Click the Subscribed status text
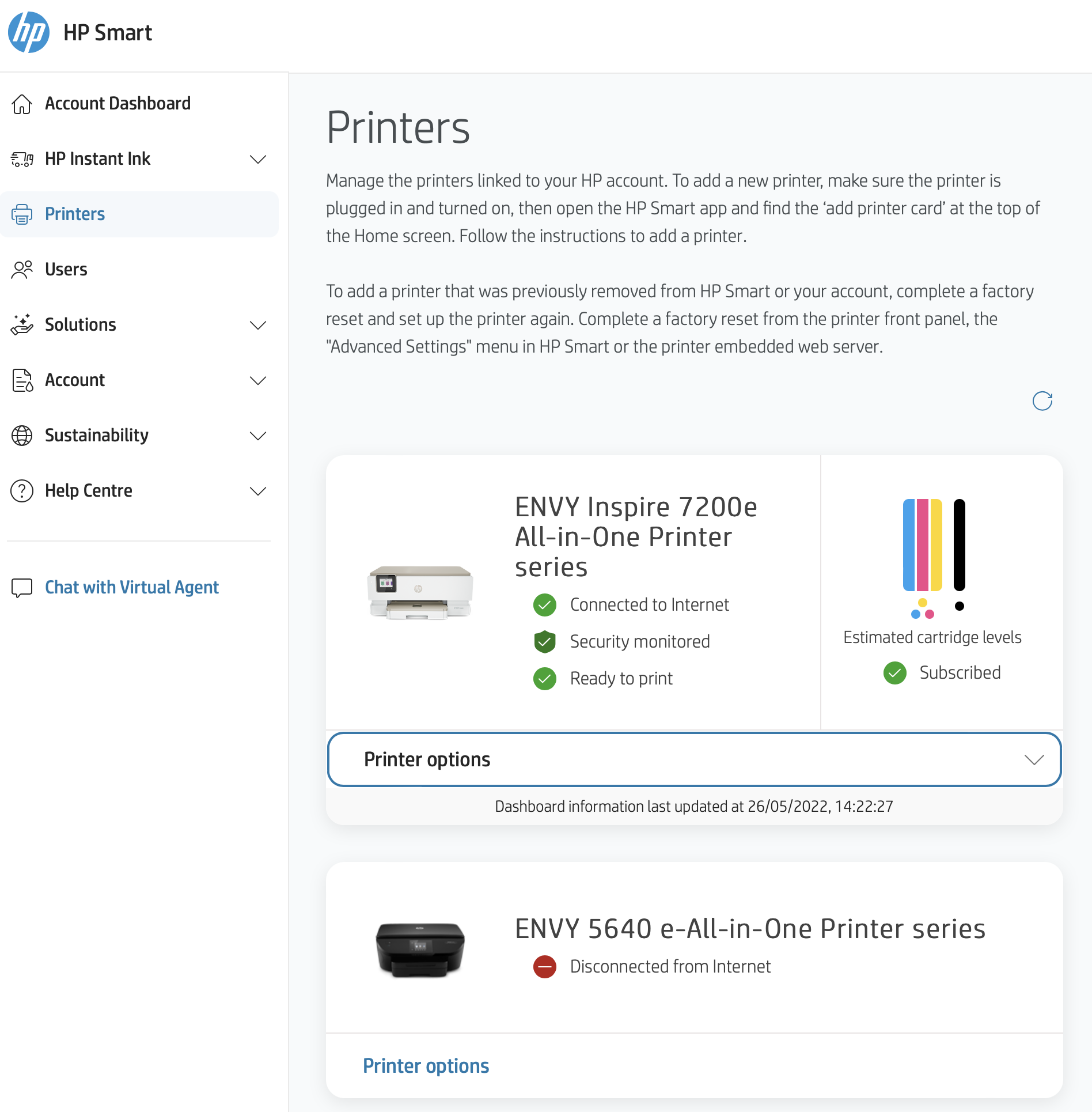The height and width of the screenshot is (1112, 1092). pos(960,673)
